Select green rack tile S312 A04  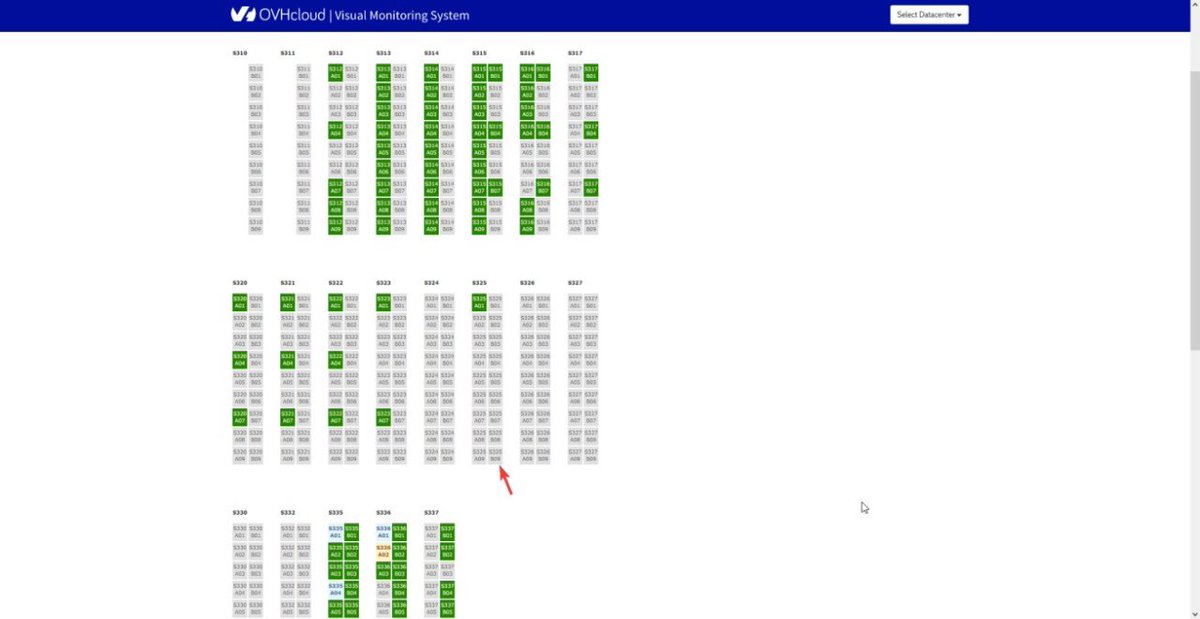coord(335,130)
